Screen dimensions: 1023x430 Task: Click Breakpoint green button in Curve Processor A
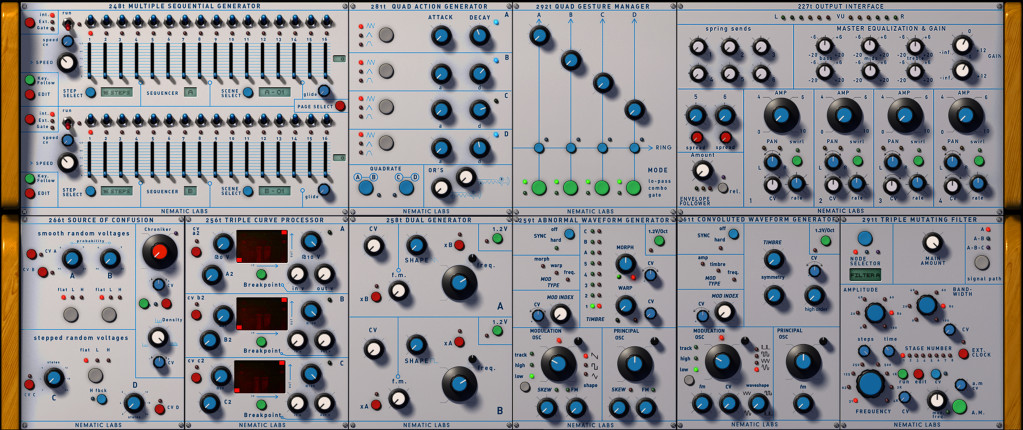(261, 273)
